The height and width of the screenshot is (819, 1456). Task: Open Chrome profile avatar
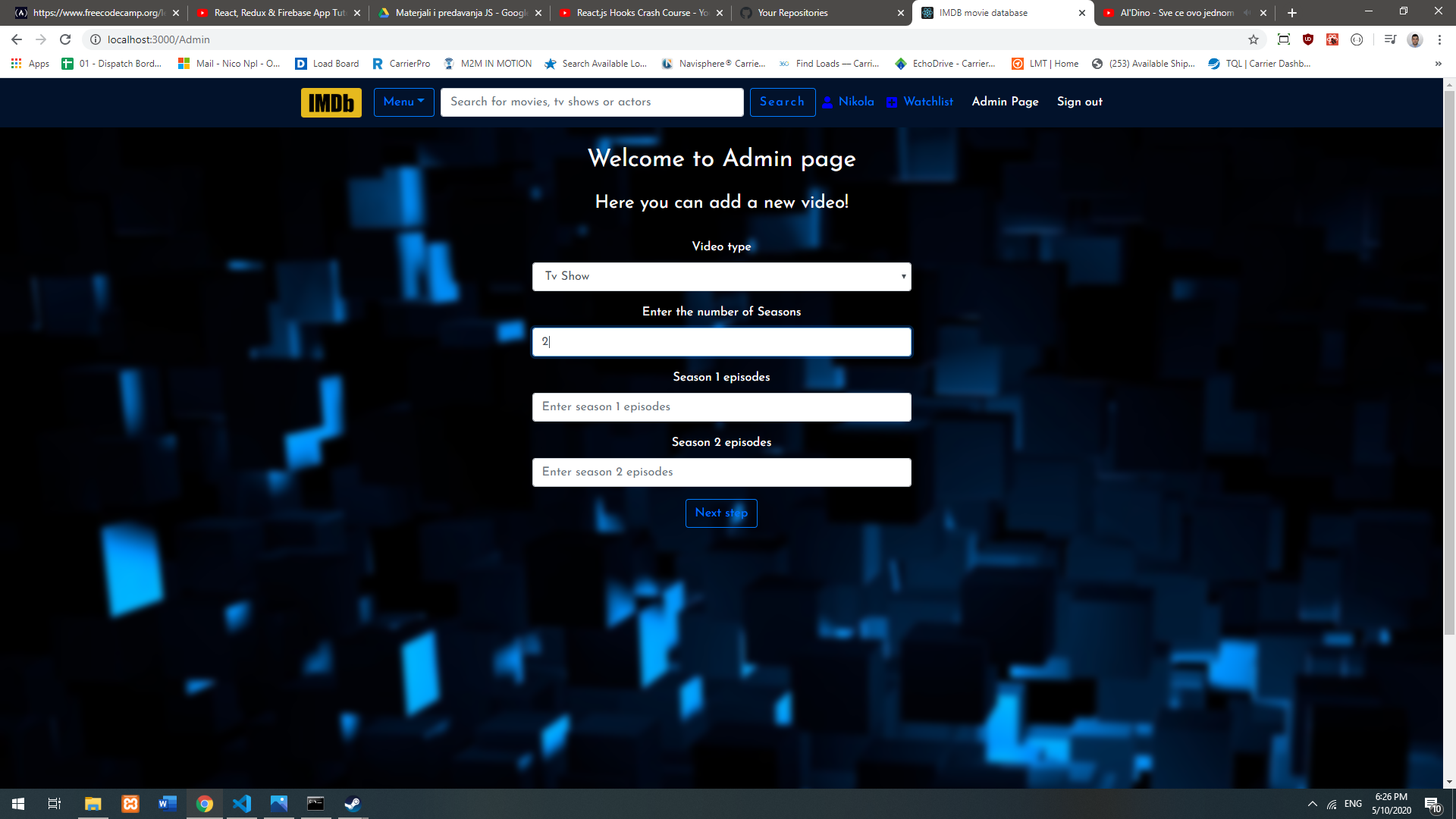click(1414, 39)
